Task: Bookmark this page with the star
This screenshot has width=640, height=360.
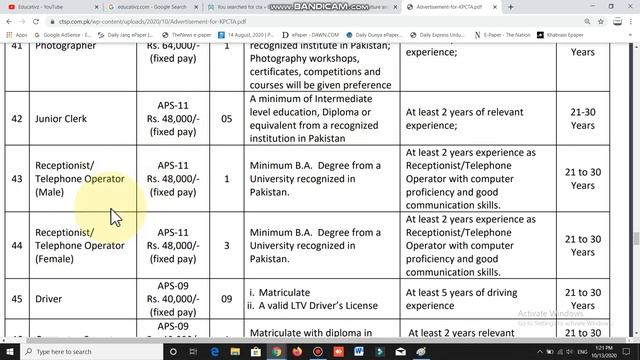Action: point(600,22)
